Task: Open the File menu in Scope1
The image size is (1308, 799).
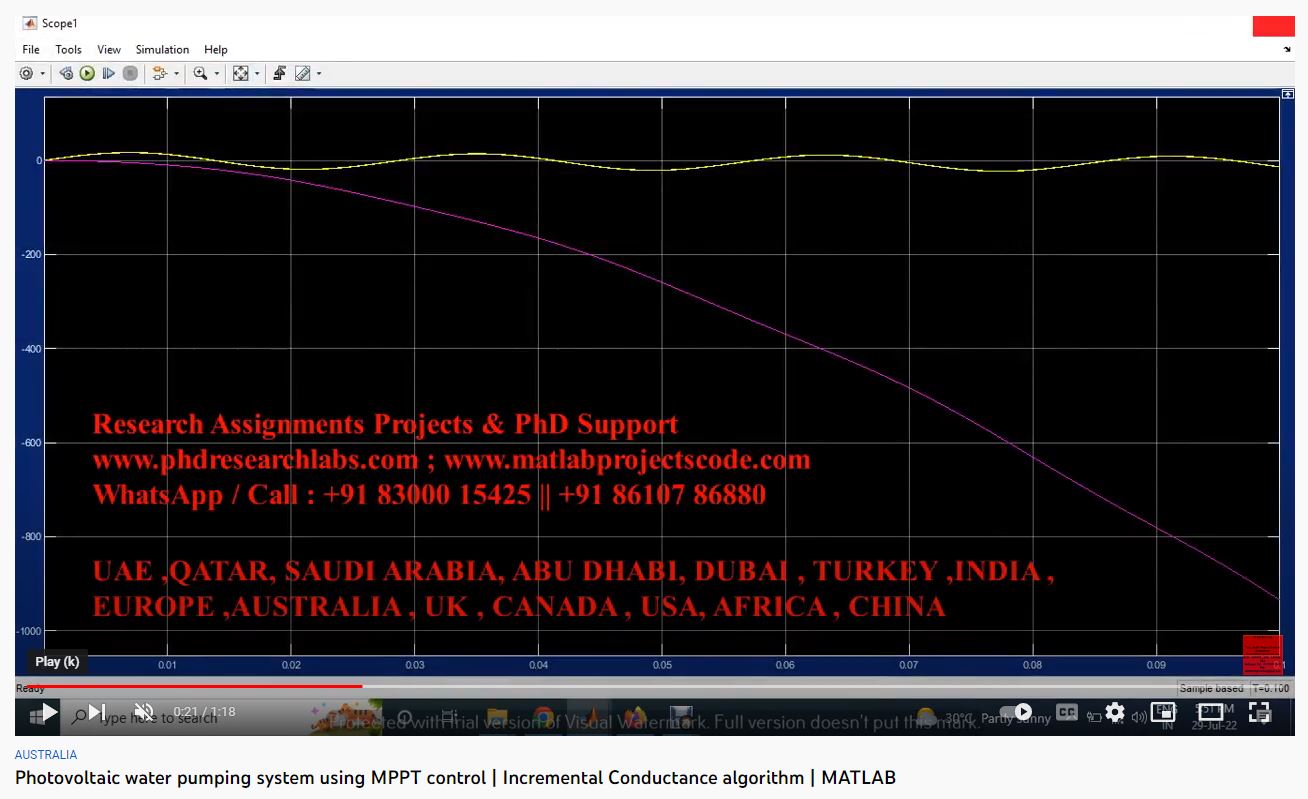Action: [31, 50]
